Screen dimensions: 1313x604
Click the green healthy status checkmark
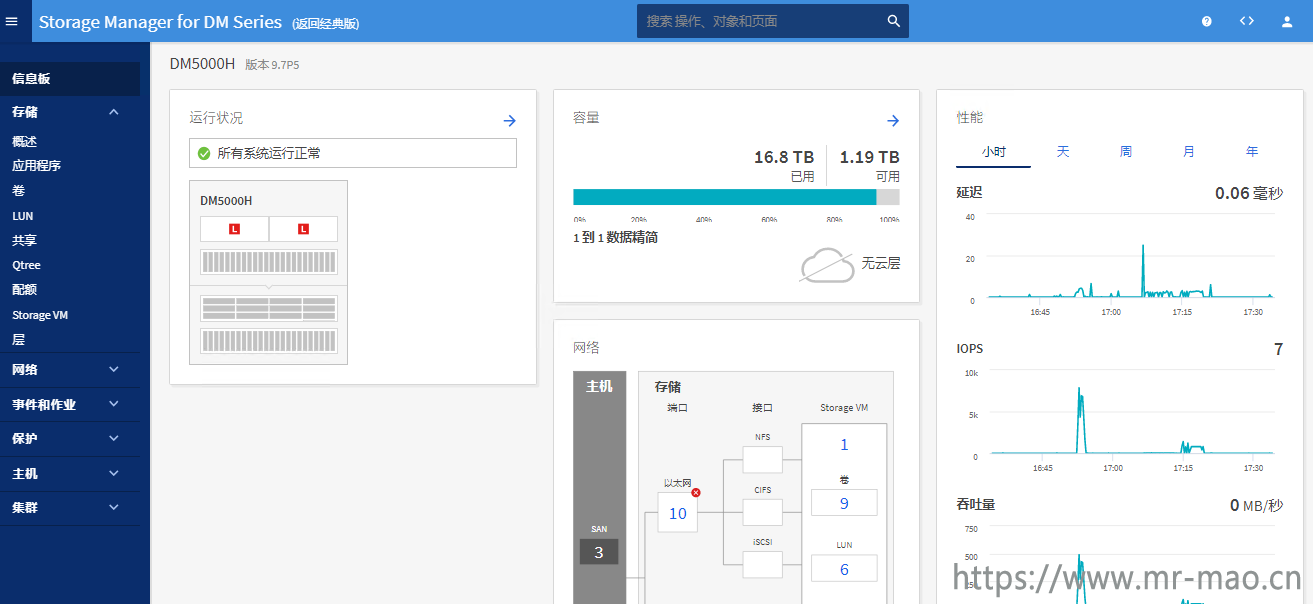click(204, 153)
